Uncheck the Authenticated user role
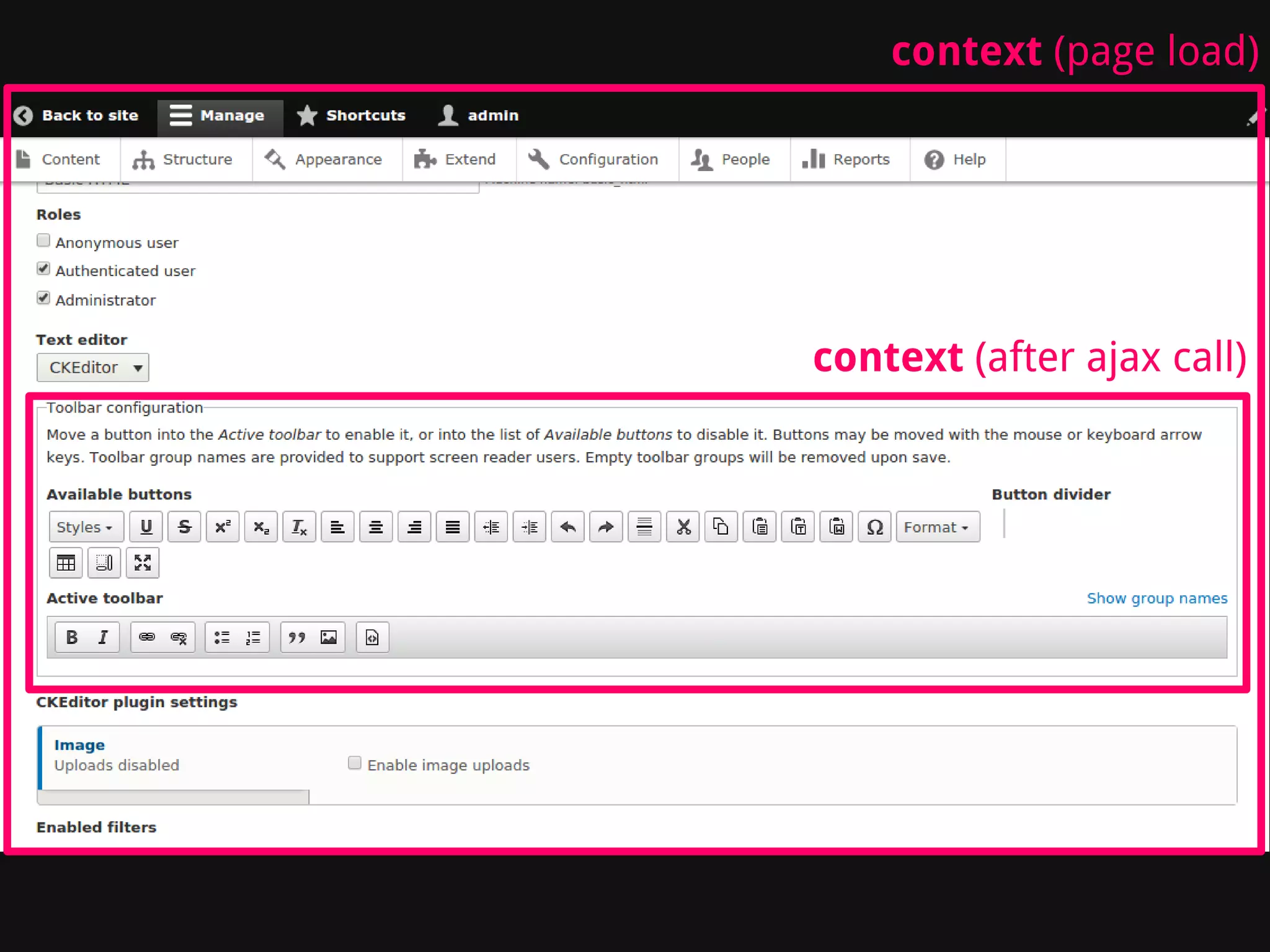Viewport: 1270px width, 952px height. click(x=43, y=269)
